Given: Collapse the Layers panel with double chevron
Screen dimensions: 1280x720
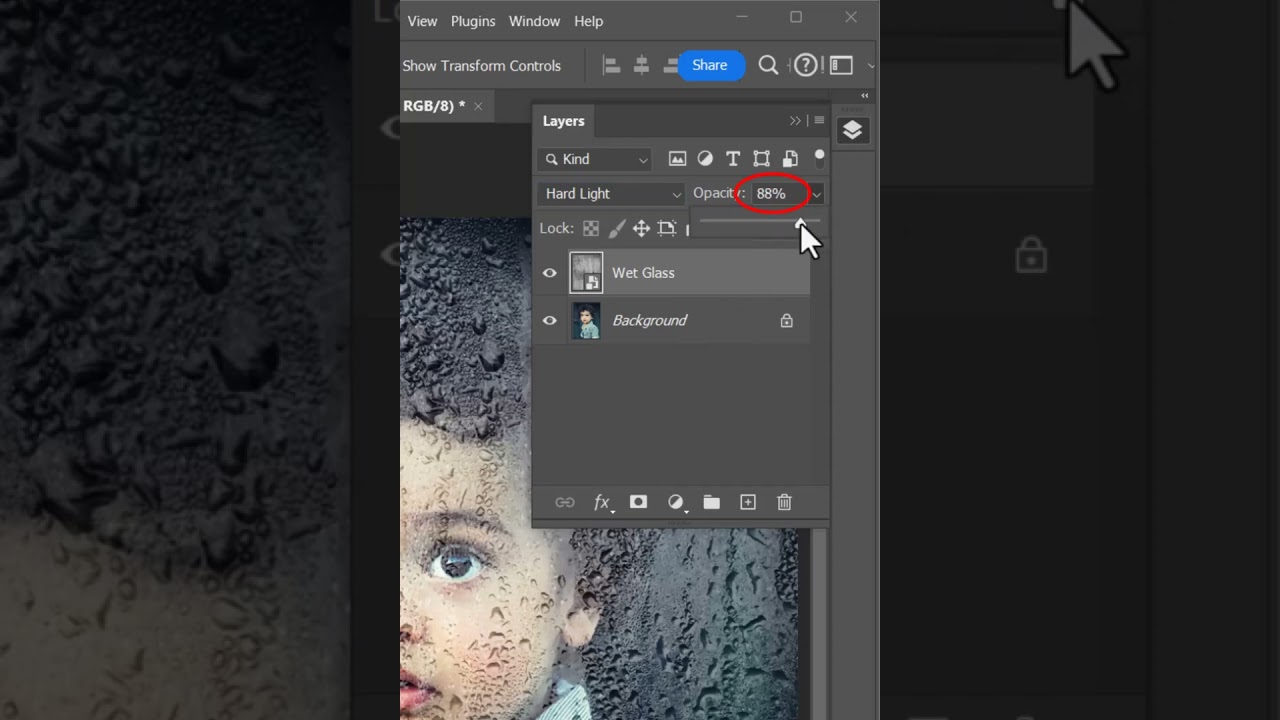Looking at the screenshot, I should [795, 121].
